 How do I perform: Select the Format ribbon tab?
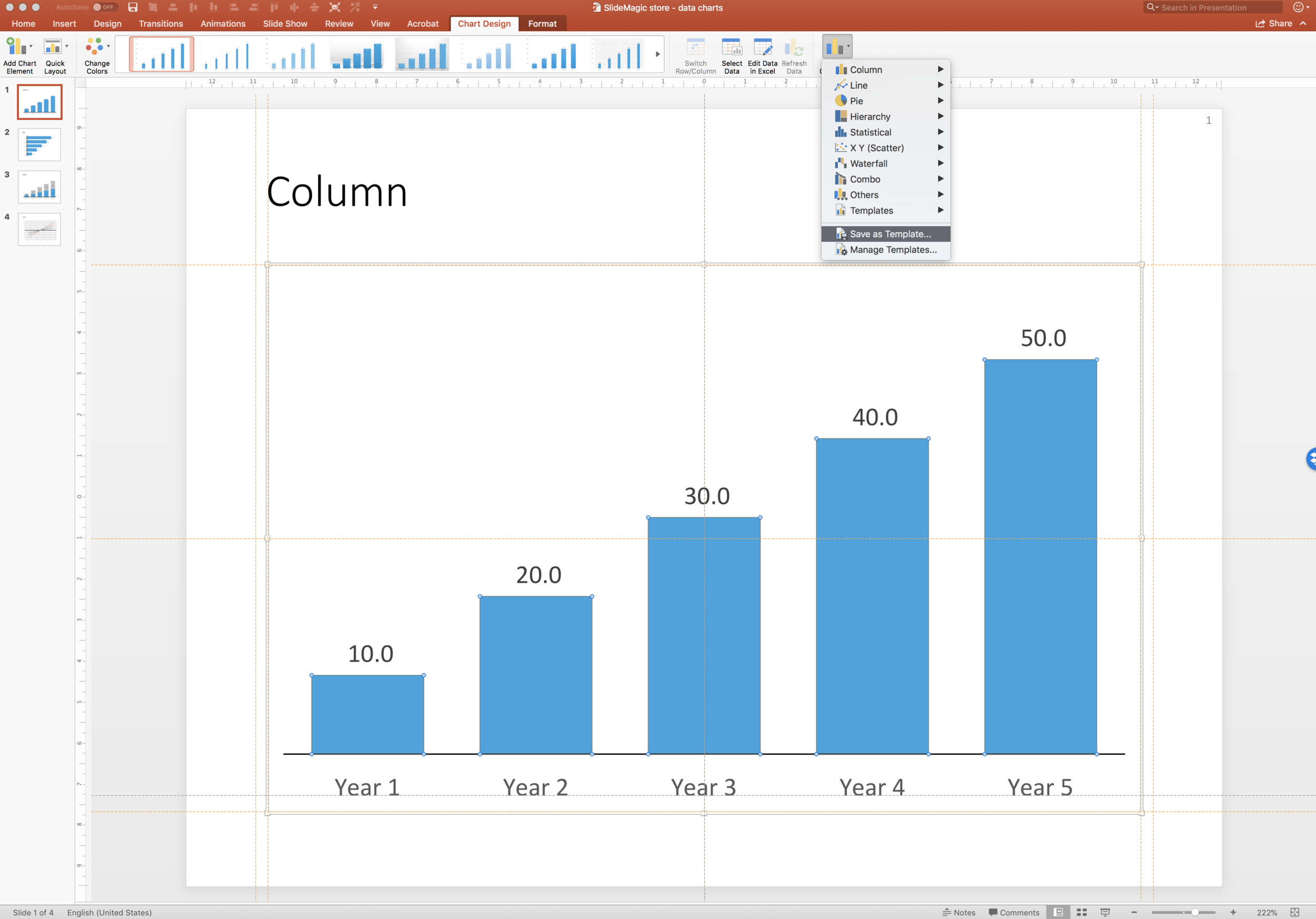tap(540, 24)
